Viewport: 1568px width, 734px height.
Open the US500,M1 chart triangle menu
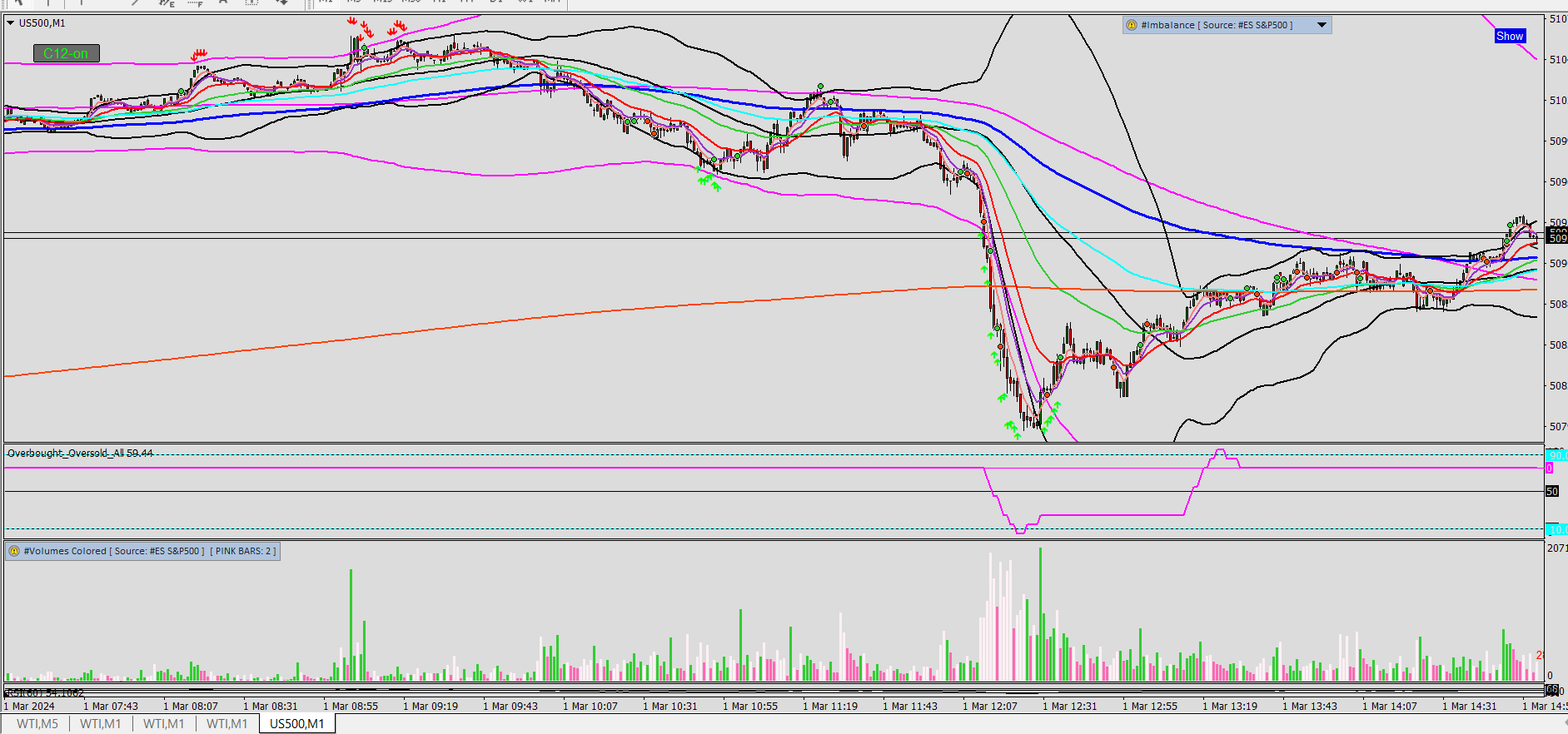click(x=10, y=23)
